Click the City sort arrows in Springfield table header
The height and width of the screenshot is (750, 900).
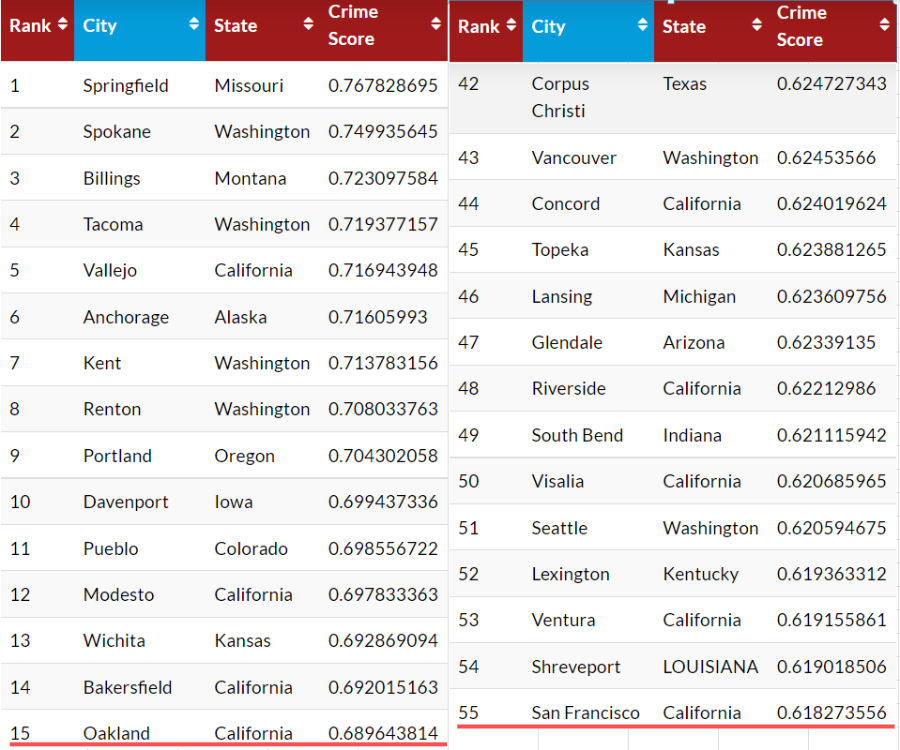point(194,25)
